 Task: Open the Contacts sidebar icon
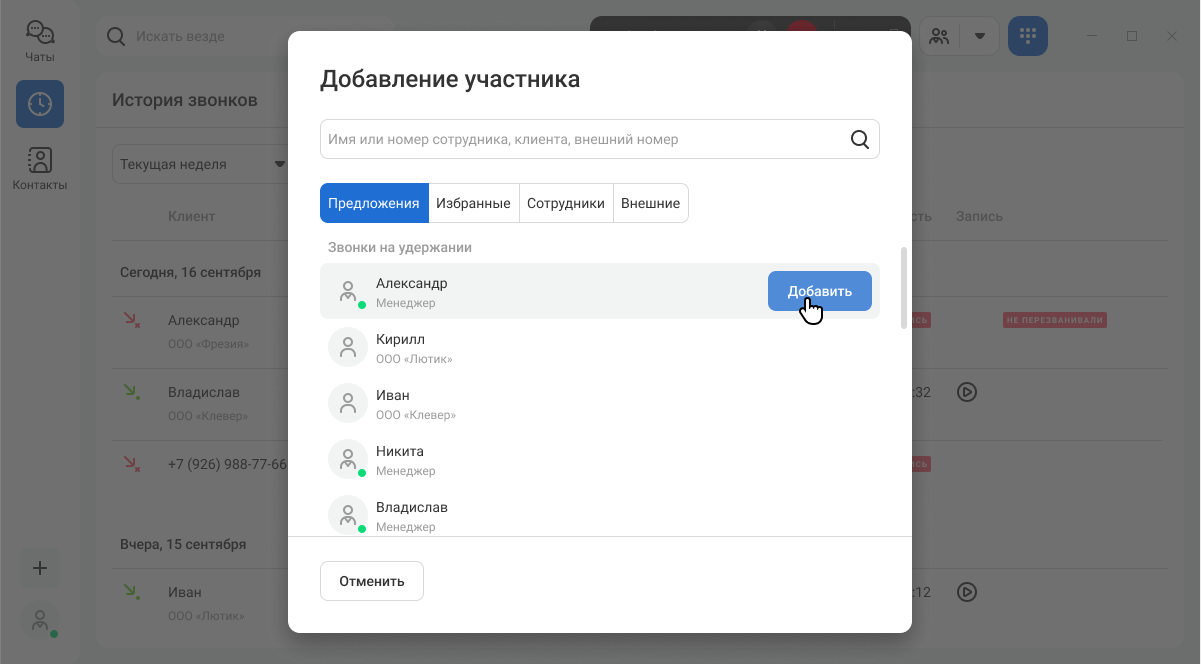(40, 161)
